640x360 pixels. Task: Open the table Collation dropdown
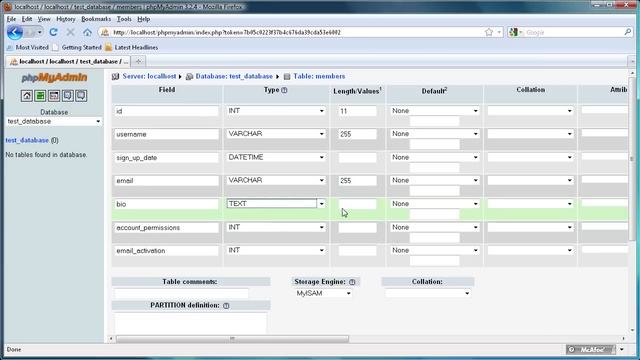(x=427, y=293)
